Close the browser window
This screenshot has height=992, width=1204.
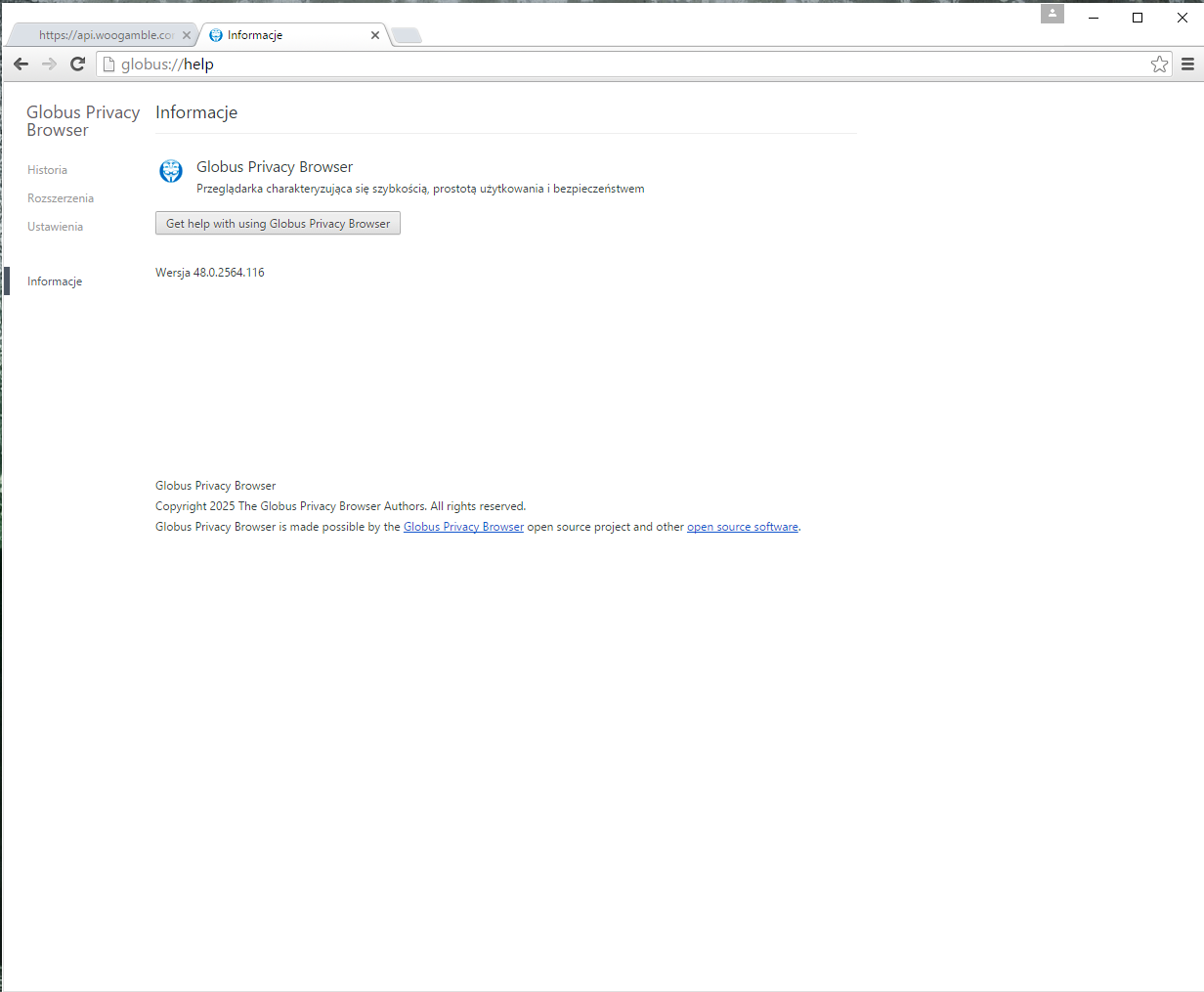pos(1182,18)
